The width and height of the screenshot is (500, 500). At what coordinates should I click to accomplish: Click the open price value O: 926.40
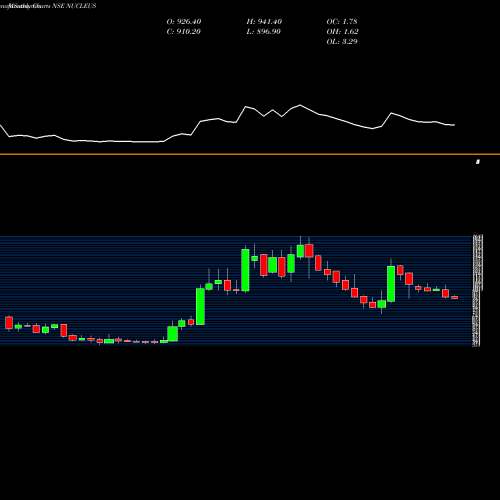(184, 22)
